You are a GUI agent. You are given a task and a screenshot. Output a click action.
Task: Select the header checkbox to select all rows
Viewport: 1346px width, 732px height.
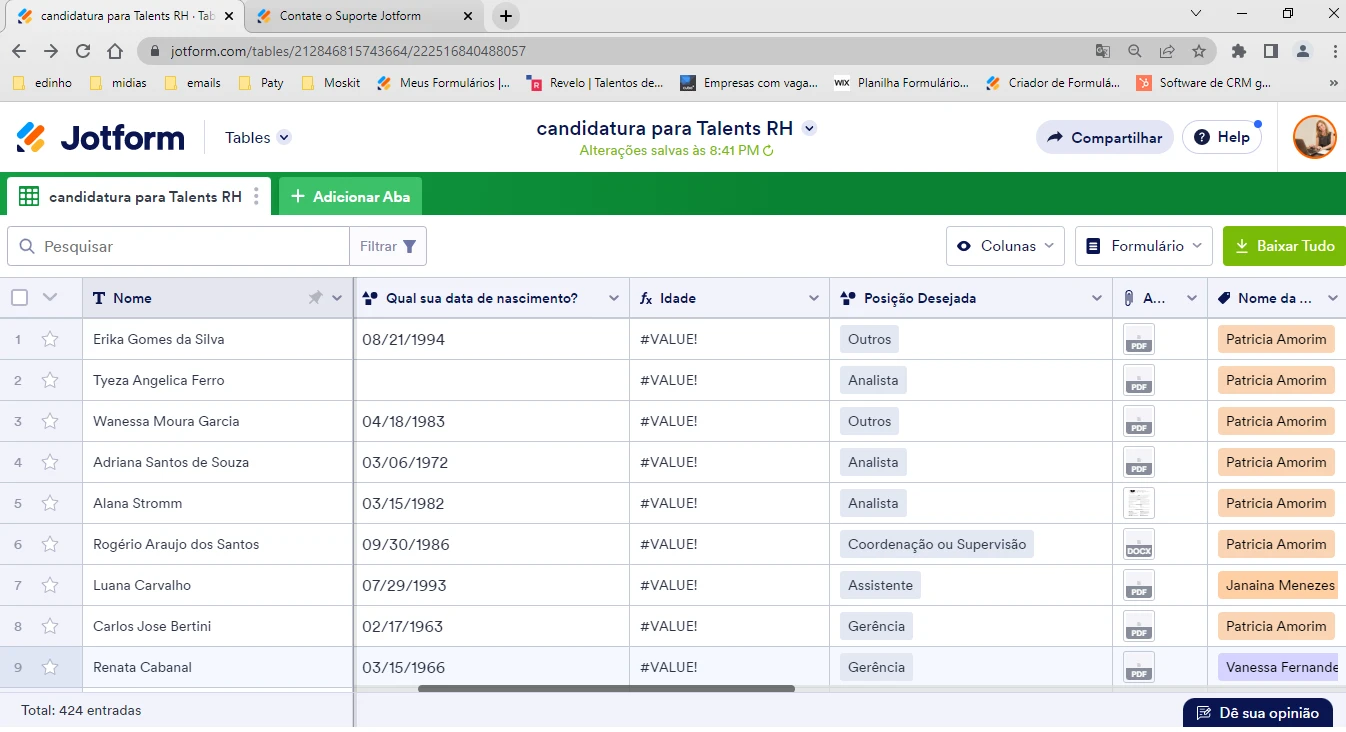[x=17, y=297]
